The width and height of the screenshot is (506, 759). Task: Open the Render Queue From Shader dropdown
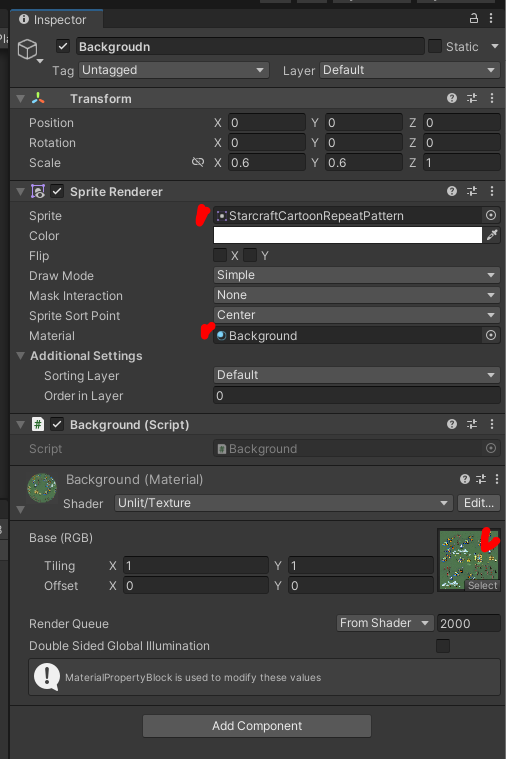384,623
